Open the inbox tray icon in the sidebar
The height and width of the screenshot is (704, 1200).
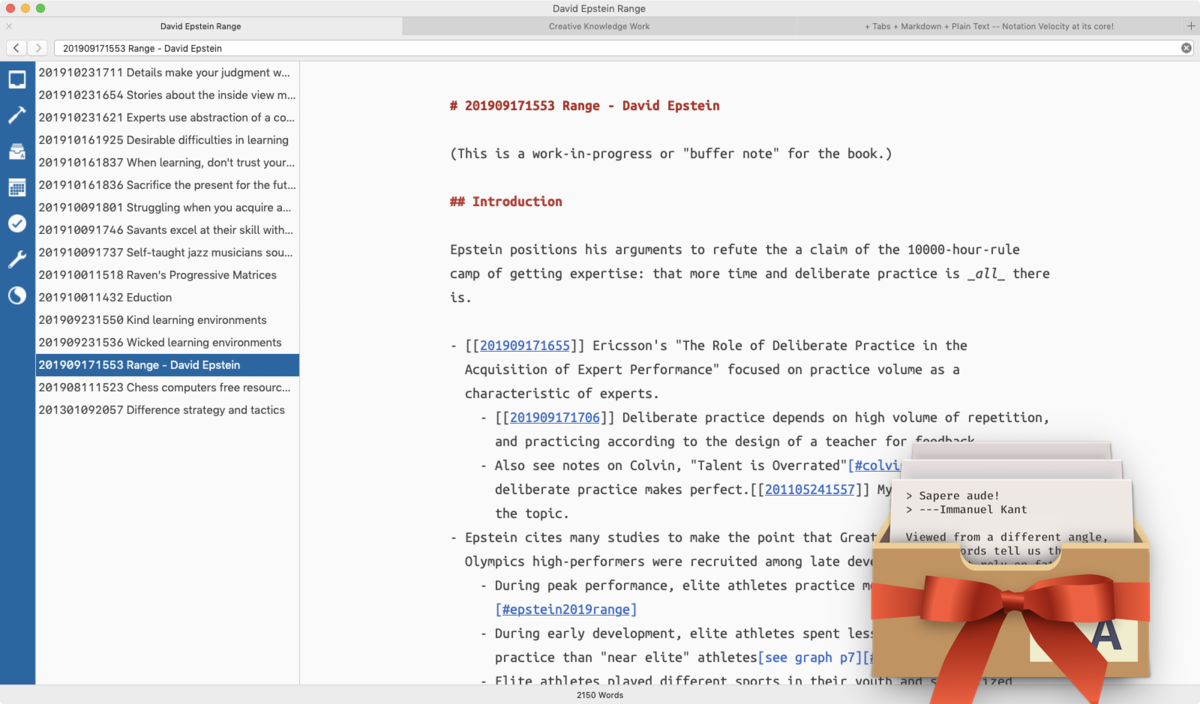click(17, 79)
